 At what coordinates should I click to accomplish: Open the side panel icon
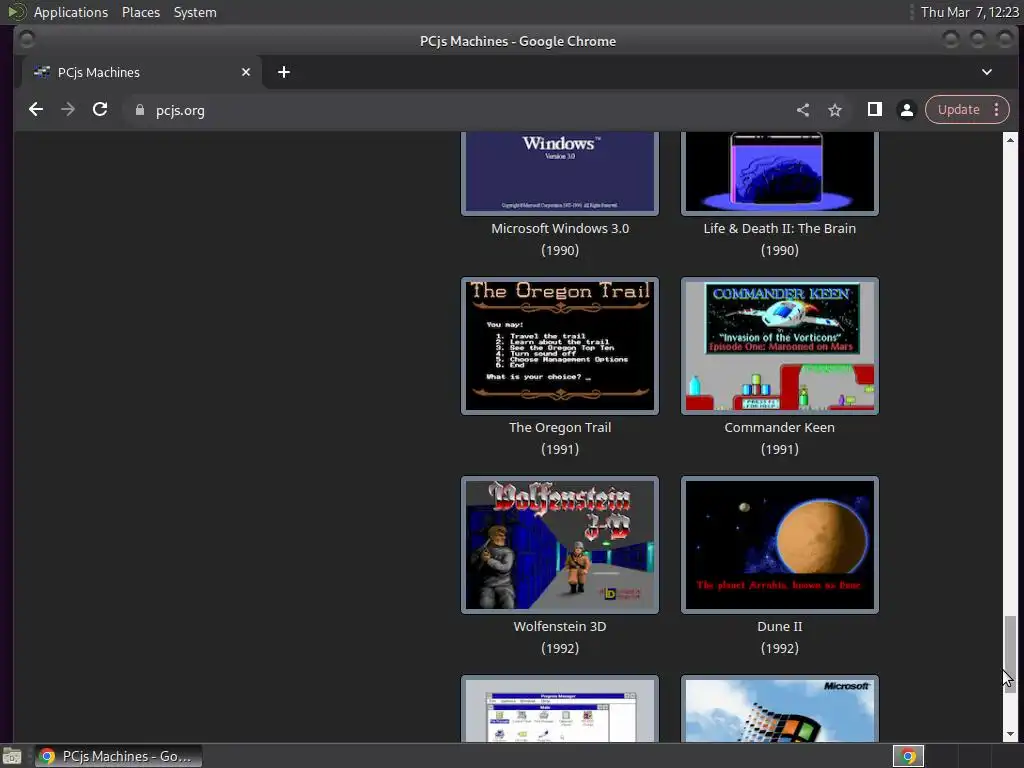874,110
